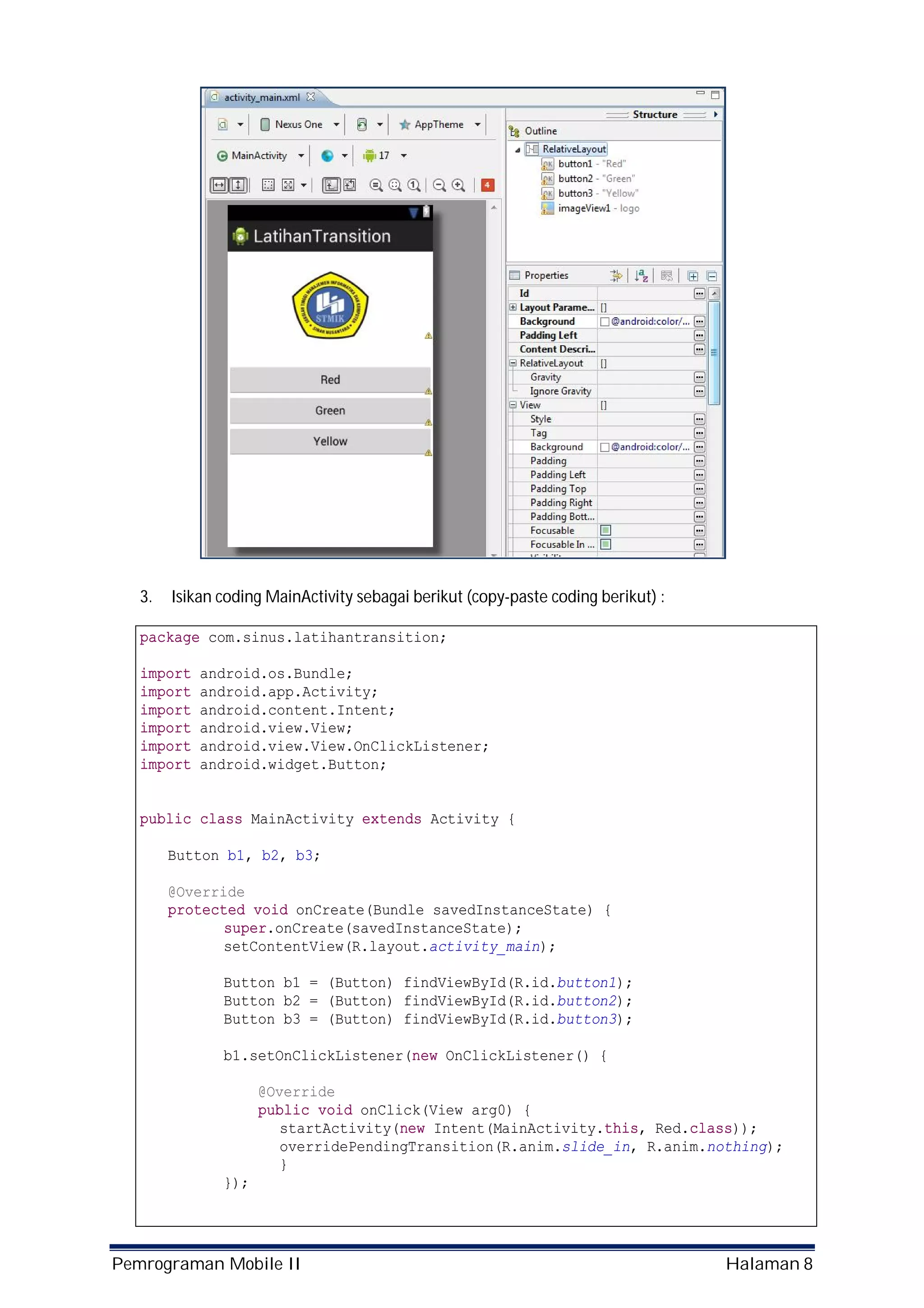Click the red lint warnings badge
This screenshot has width=924, height=1308.
(487, 185)
